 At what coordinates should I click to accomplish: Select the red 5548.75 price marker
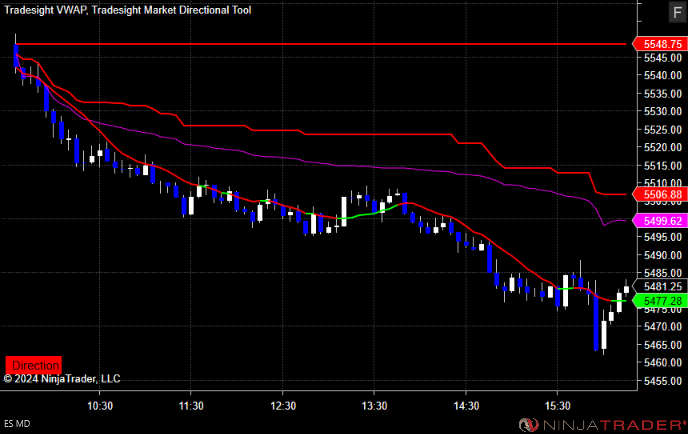(x=660, y=44)
